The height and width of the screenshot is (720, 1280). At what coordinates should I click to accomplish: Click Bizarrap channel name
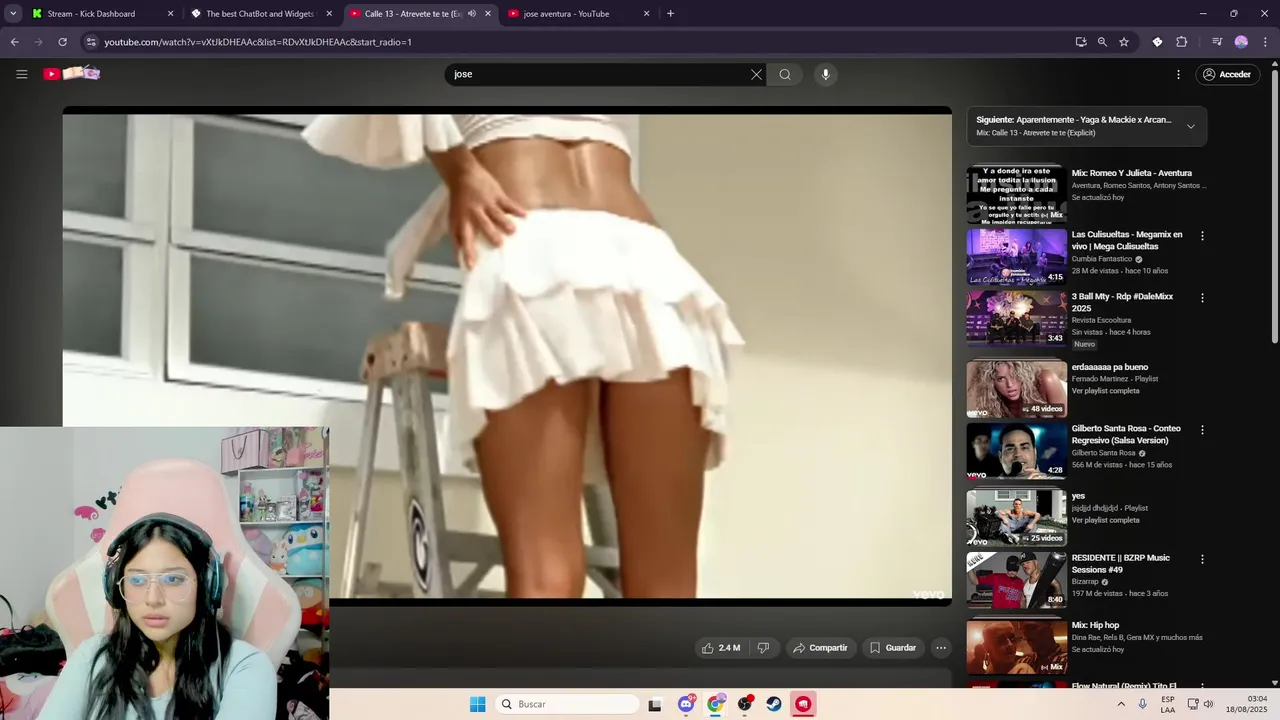1086,581
